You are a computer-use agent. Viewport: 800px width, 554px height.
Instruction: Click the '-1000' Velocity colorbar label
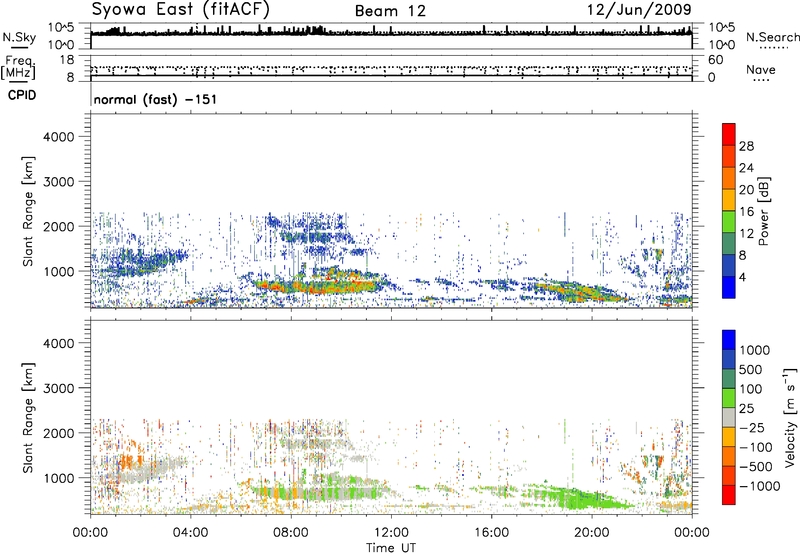tap(760, 486)
